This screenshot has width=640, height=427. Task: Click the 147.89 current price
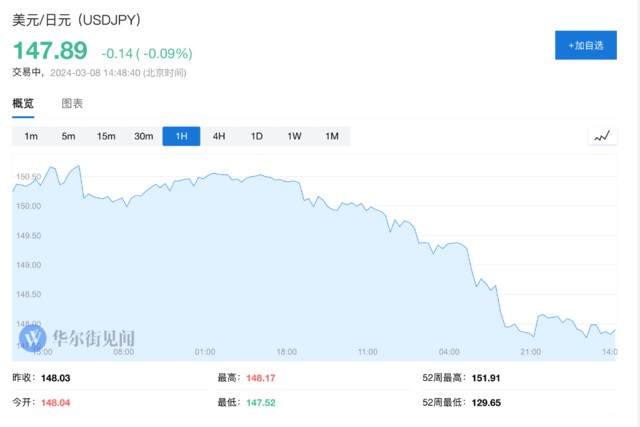(50, 52)
